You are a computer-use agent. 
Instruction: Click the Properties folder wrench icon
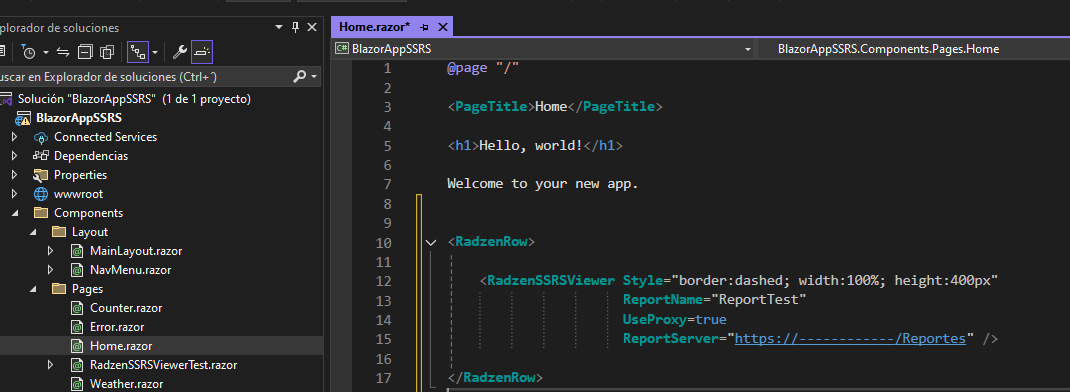tap(41, 175)
